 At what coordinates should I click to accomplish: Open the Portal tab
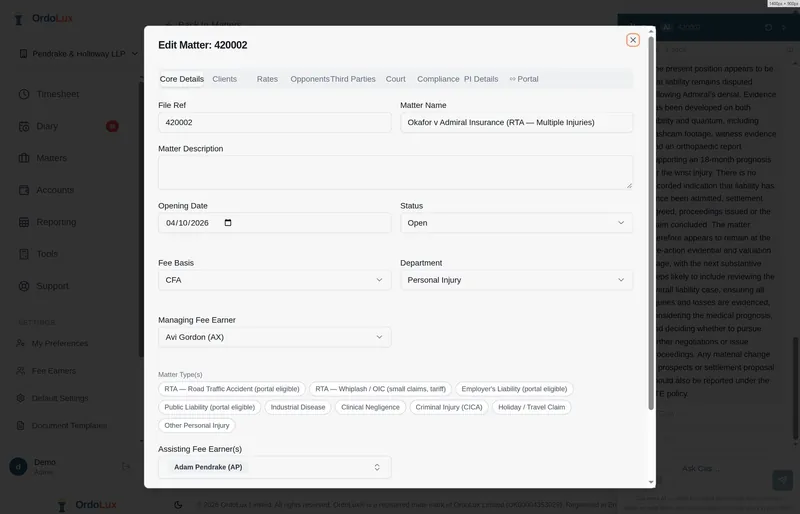point(523,79)
